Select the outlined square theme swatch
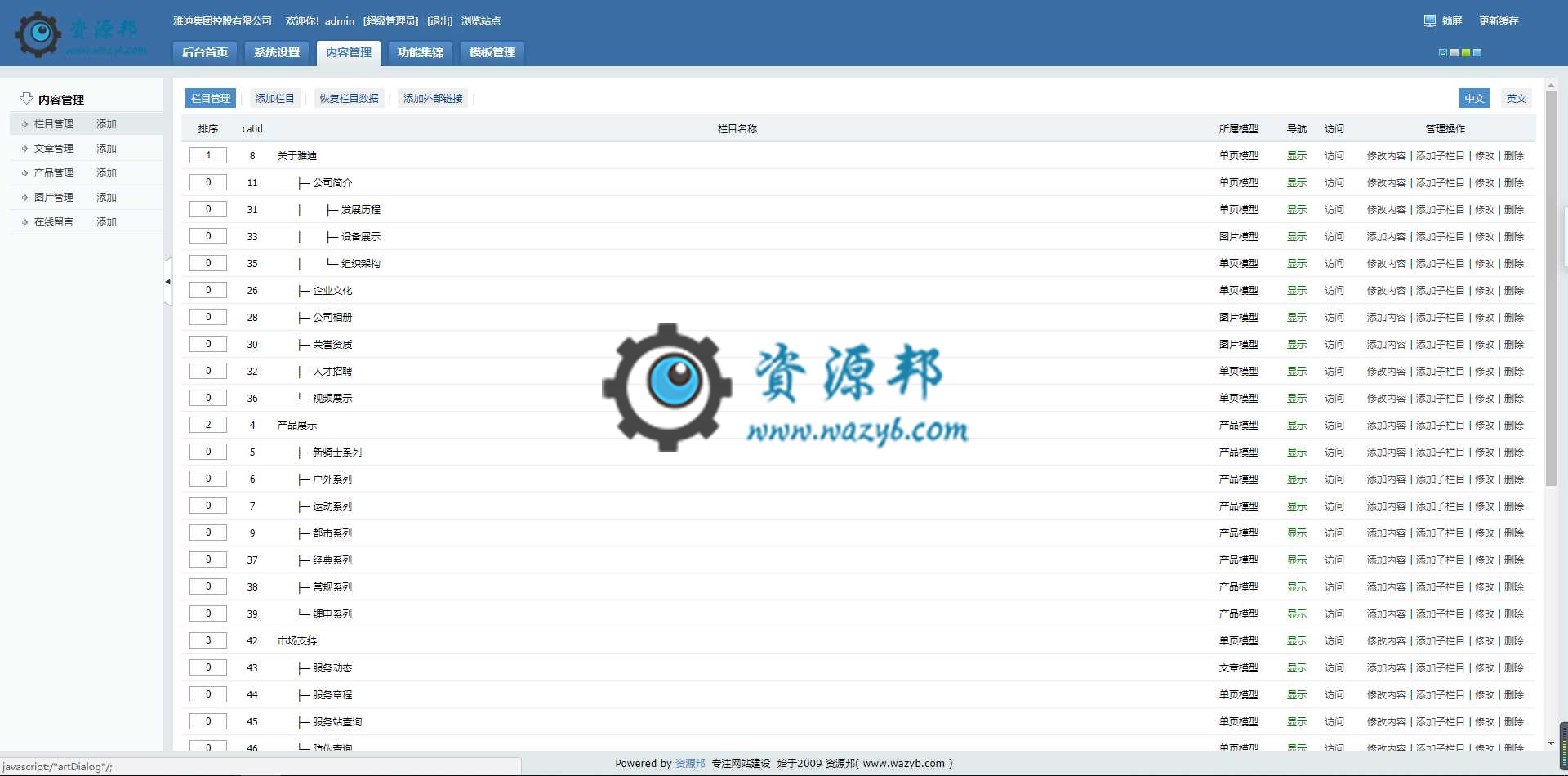The height and width of the screenshot is (776, 1568). 1443,53
